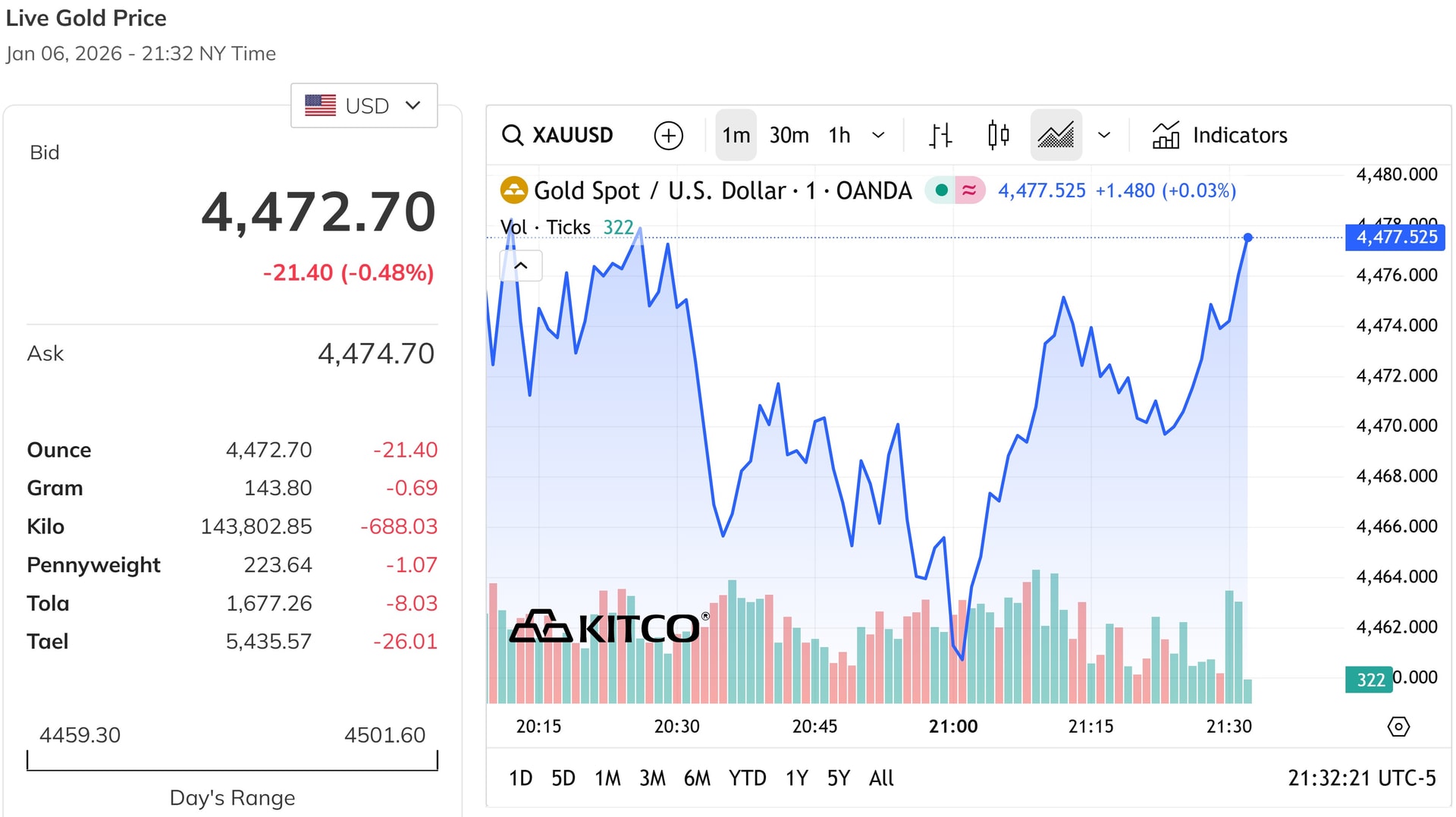Switch to the 1m timeframe
Viewport: 1456px width, 817px height.
[735, 135]
